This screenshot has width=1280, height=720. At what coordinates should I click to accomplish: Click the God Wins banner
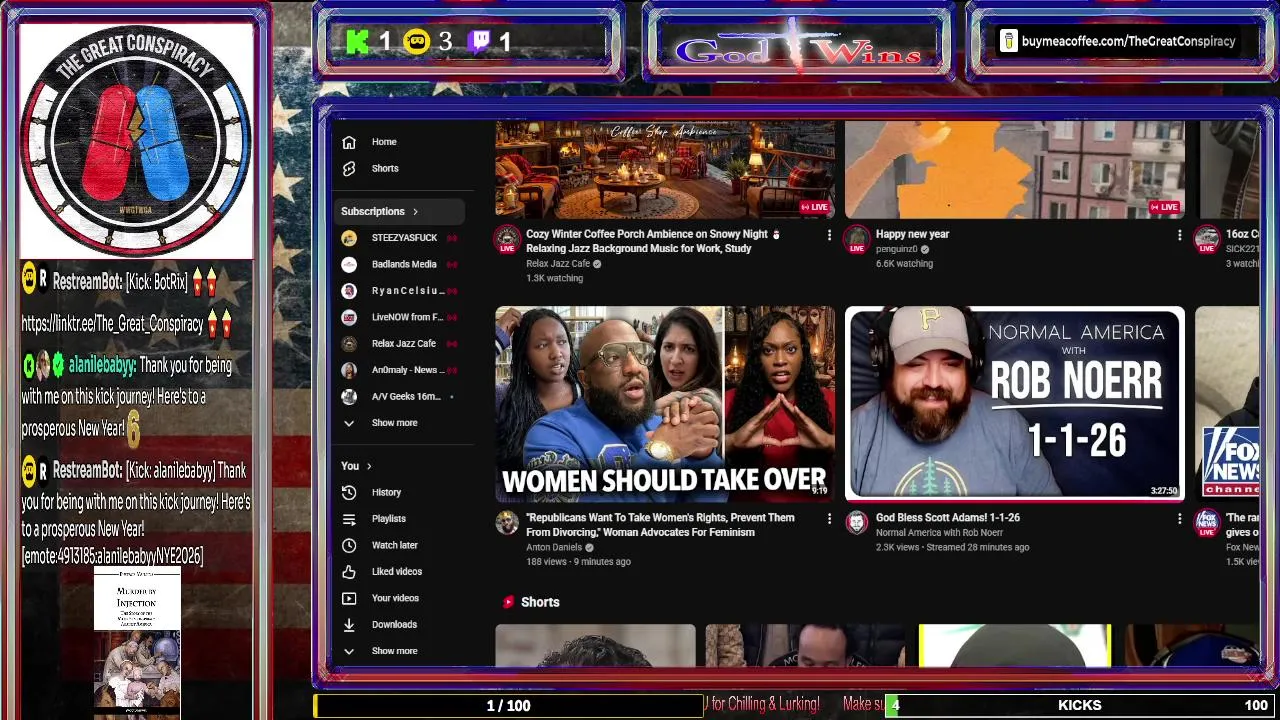pyautogui.click(x=798, y=45)
